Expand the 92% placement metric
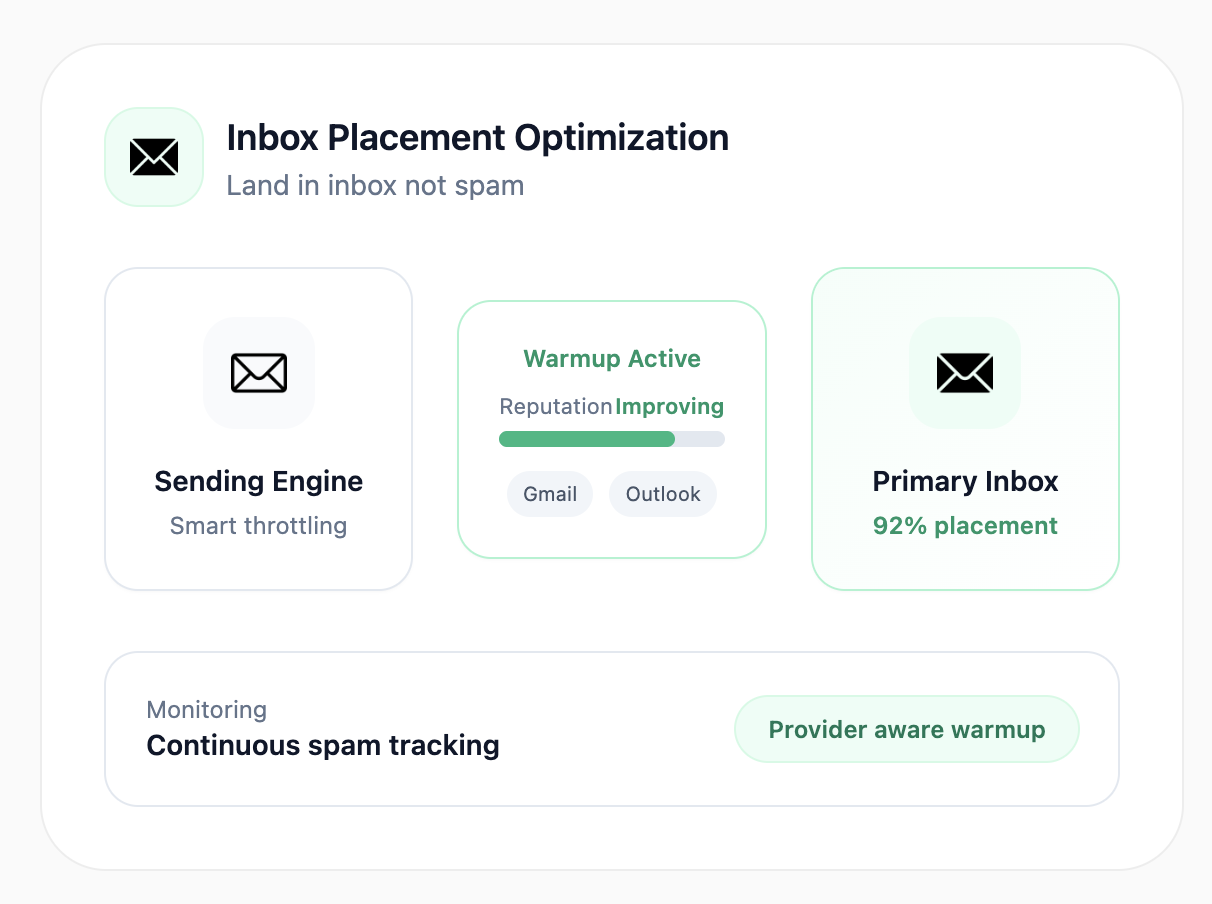1212x904 pixels. point(964,525)
